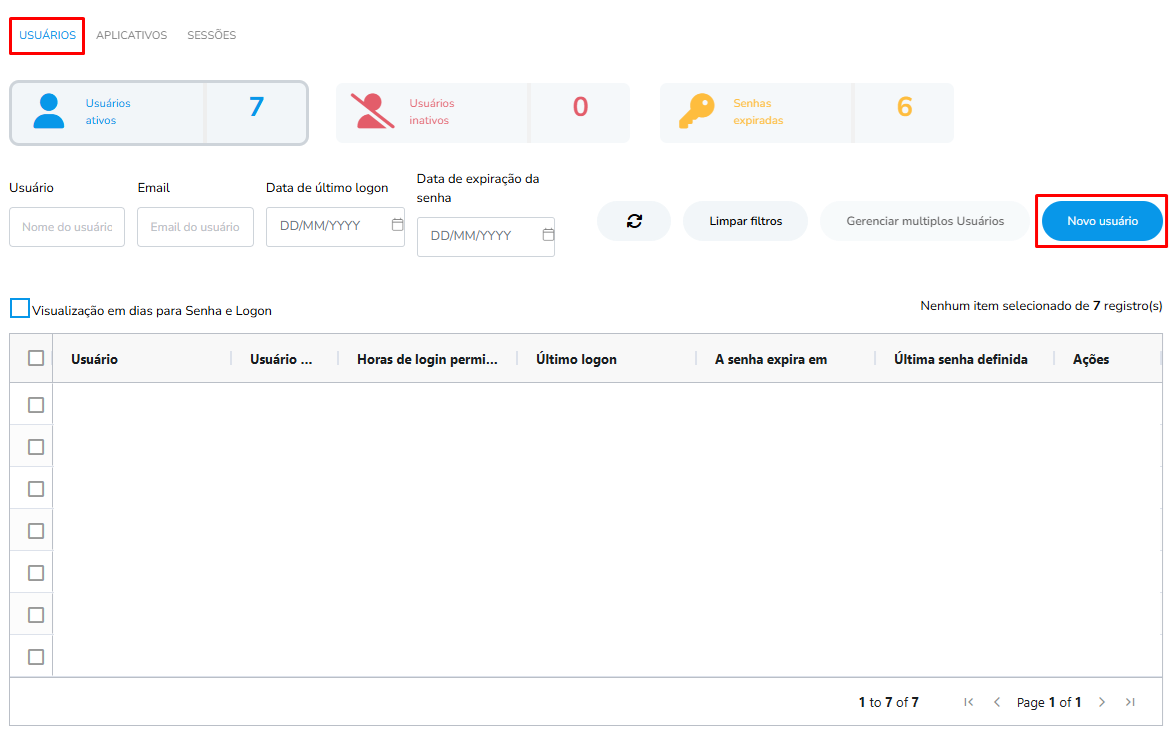Select the Usuários inativos card
Viewport: 1174px width, 741px height.
[483, 112]
